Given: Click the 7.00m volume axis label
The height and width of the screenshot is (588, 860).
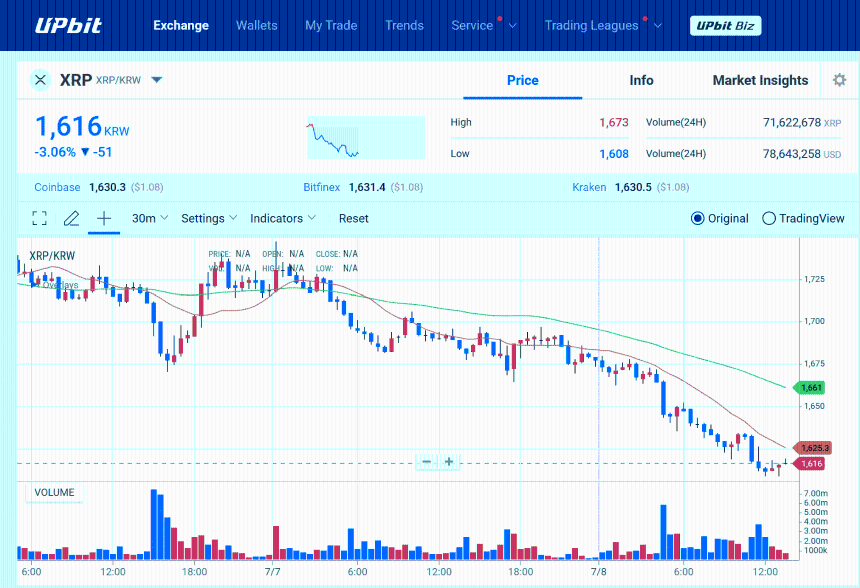Looking at the screenshot, I should click(816, 493).
